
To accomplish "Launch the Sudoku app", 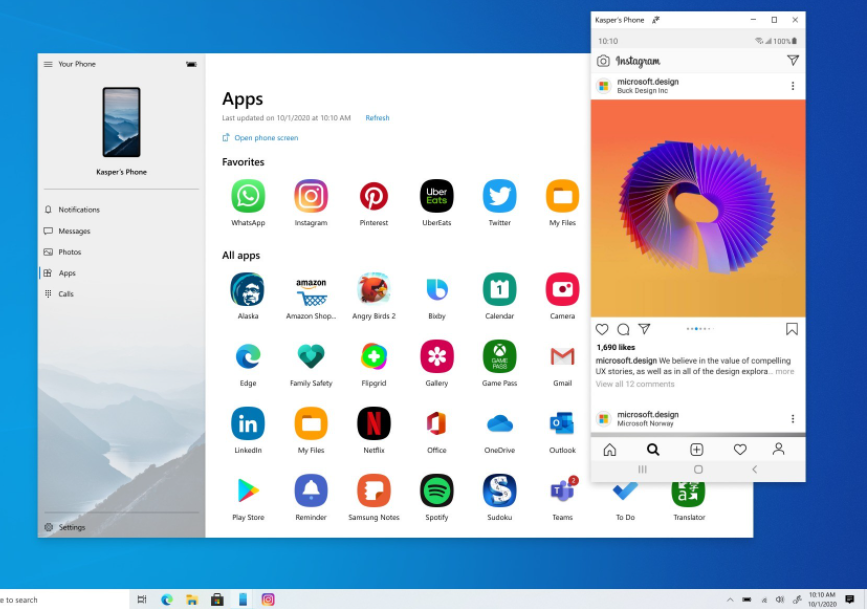I will click(499, 491).
